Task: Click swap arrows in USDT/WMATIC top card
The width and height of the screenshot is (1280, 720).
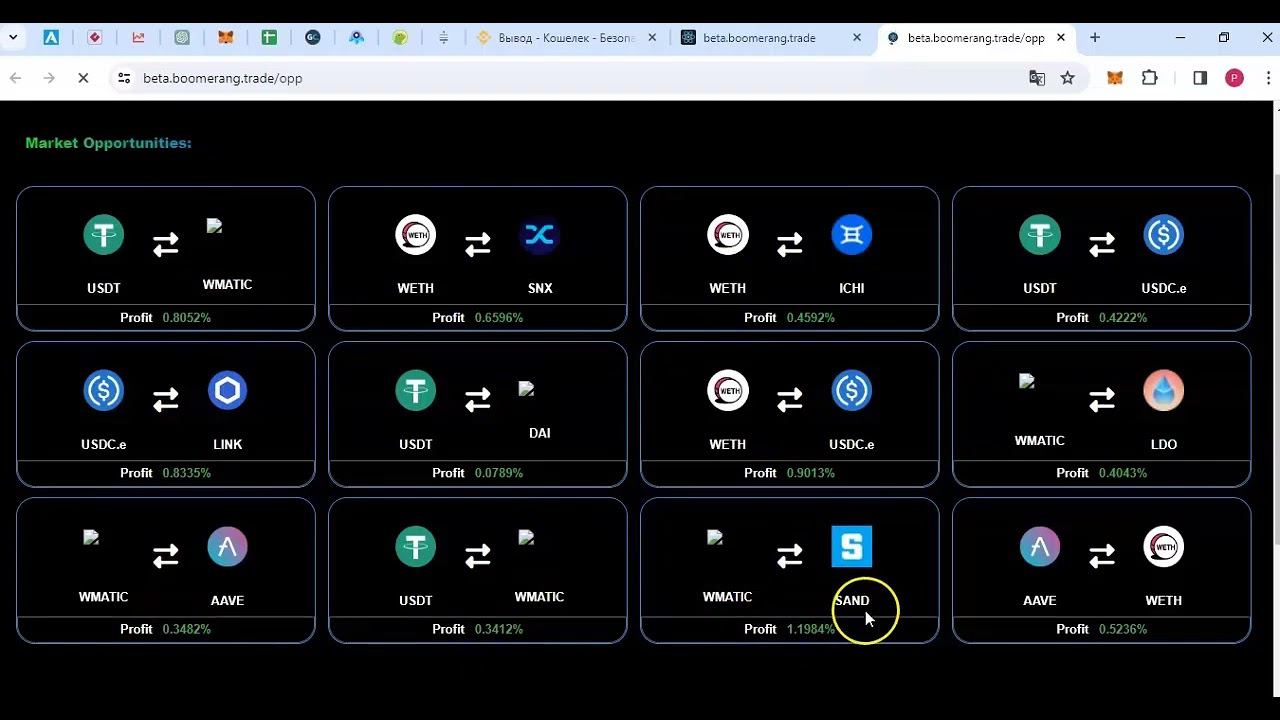Action: 166,244
